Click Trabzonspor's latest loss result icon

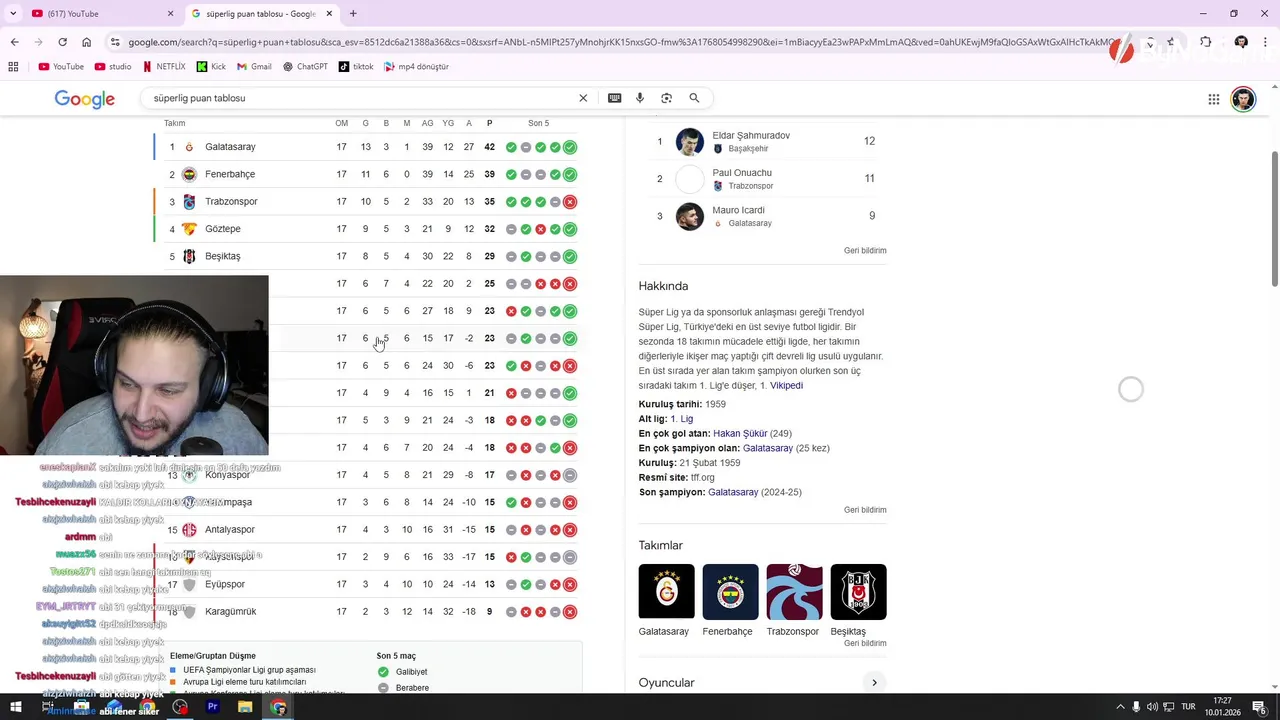point(570,201)
